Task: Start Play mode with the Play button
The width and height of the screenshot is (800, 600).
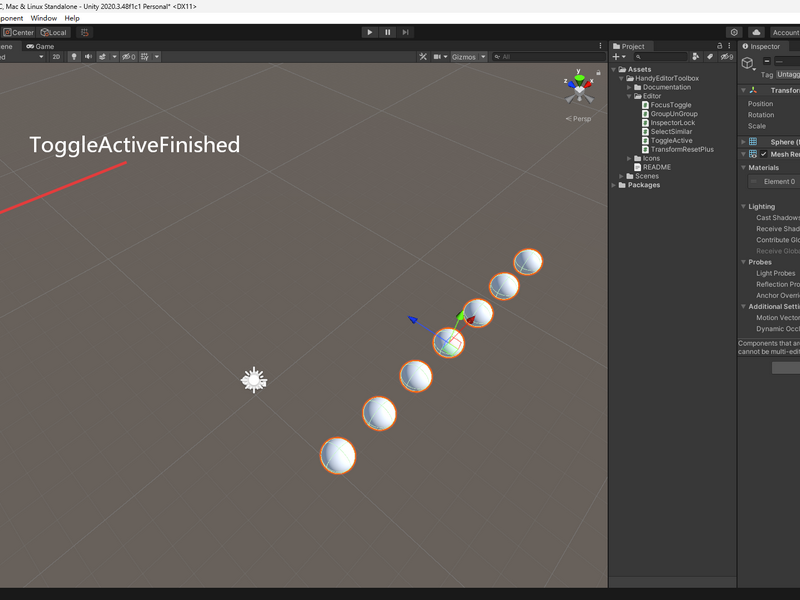Action: pyautogui.click(x=369, y=32)
